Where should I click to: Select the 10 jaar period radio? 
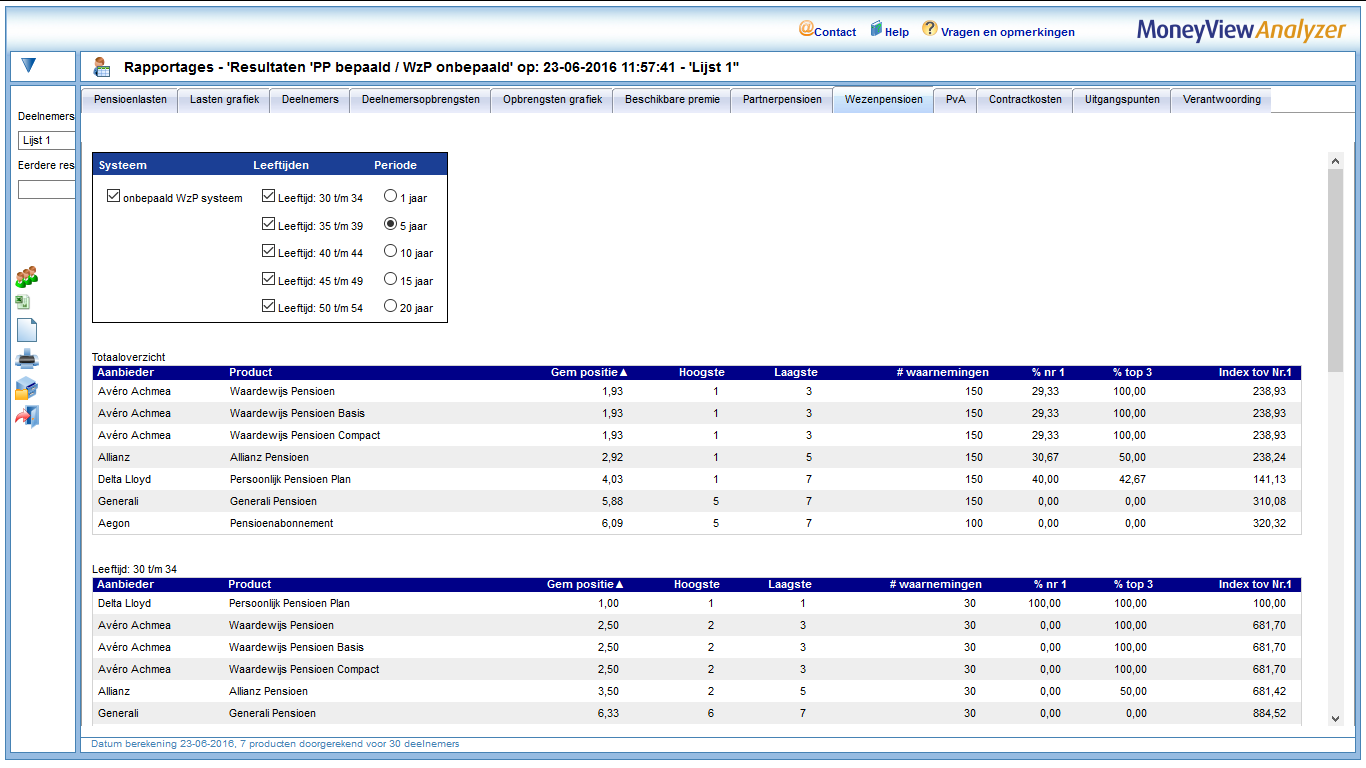pos(390,251)
